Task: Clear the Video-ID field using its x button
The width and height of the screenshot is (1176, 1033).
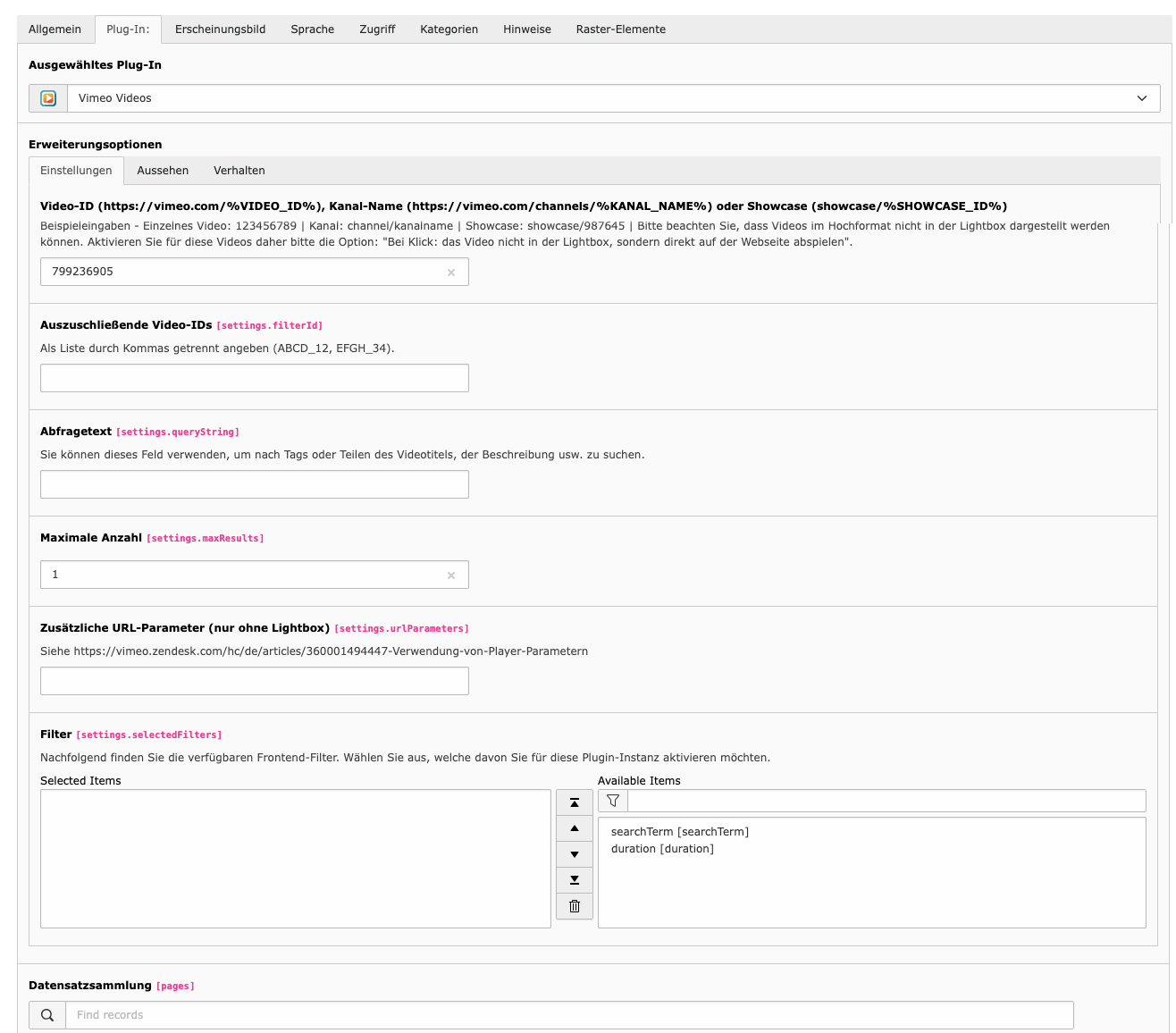Action: click(x=451, y=272)
